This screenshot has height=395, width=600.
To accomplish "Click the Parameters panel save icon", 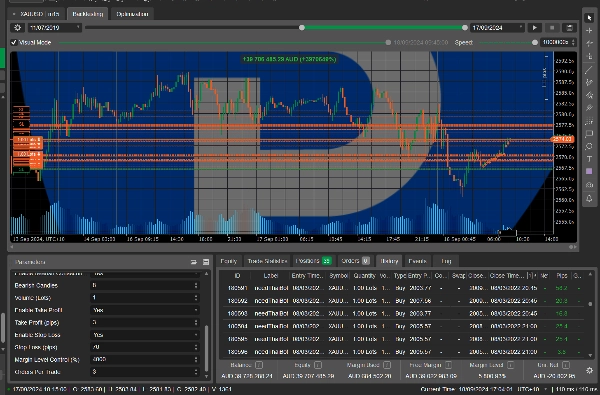I will (206, 262).
